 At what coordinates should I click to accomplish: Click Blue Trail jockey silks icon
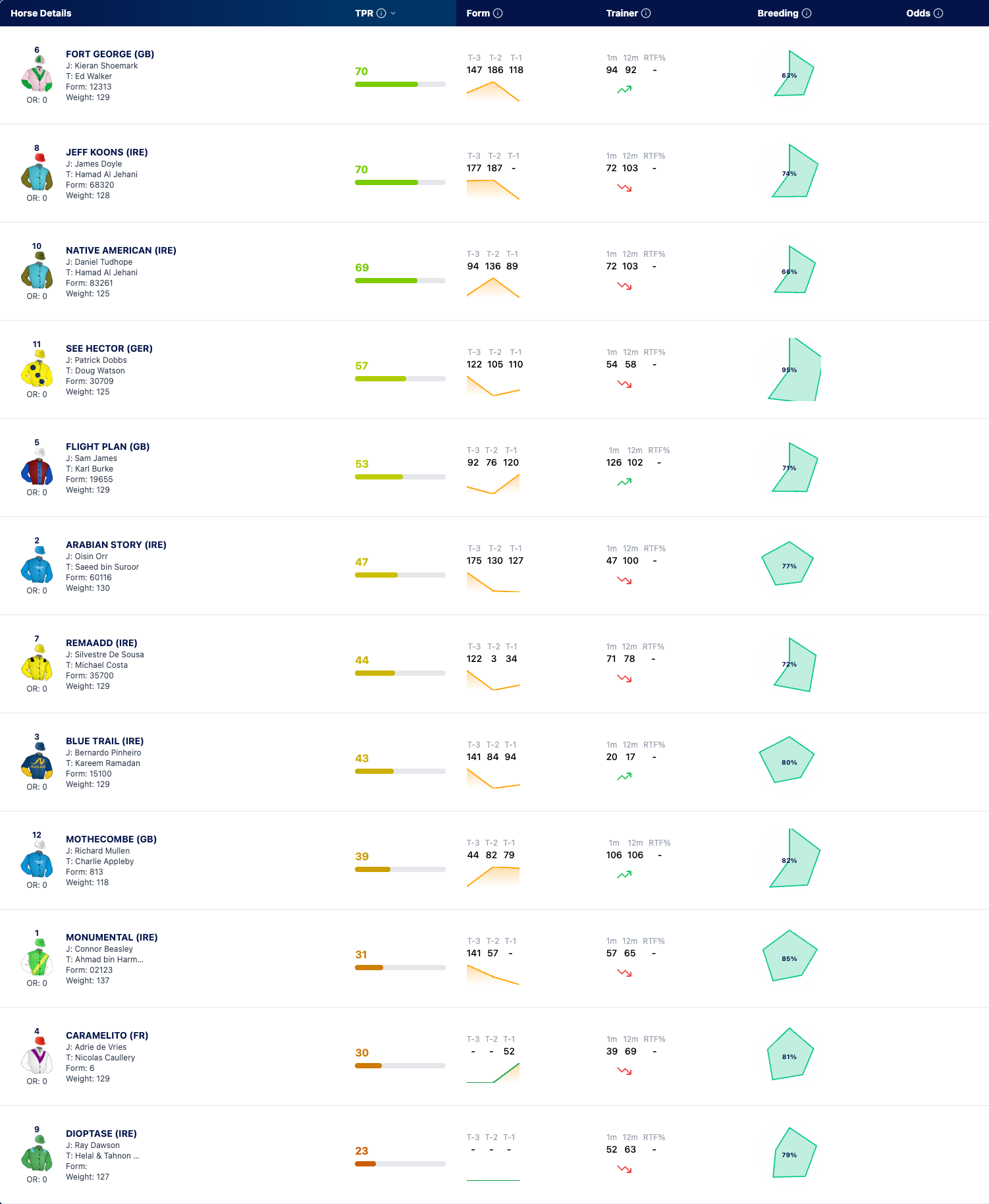point(37,761)
